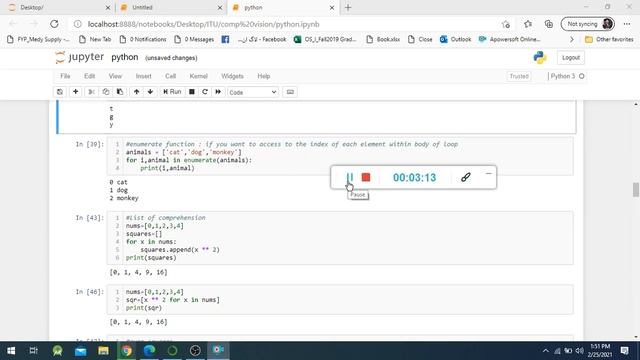This screenshot has height=360, width=640.
Task: Save notebook with the save and checkpoint icon
Action: 60,92
